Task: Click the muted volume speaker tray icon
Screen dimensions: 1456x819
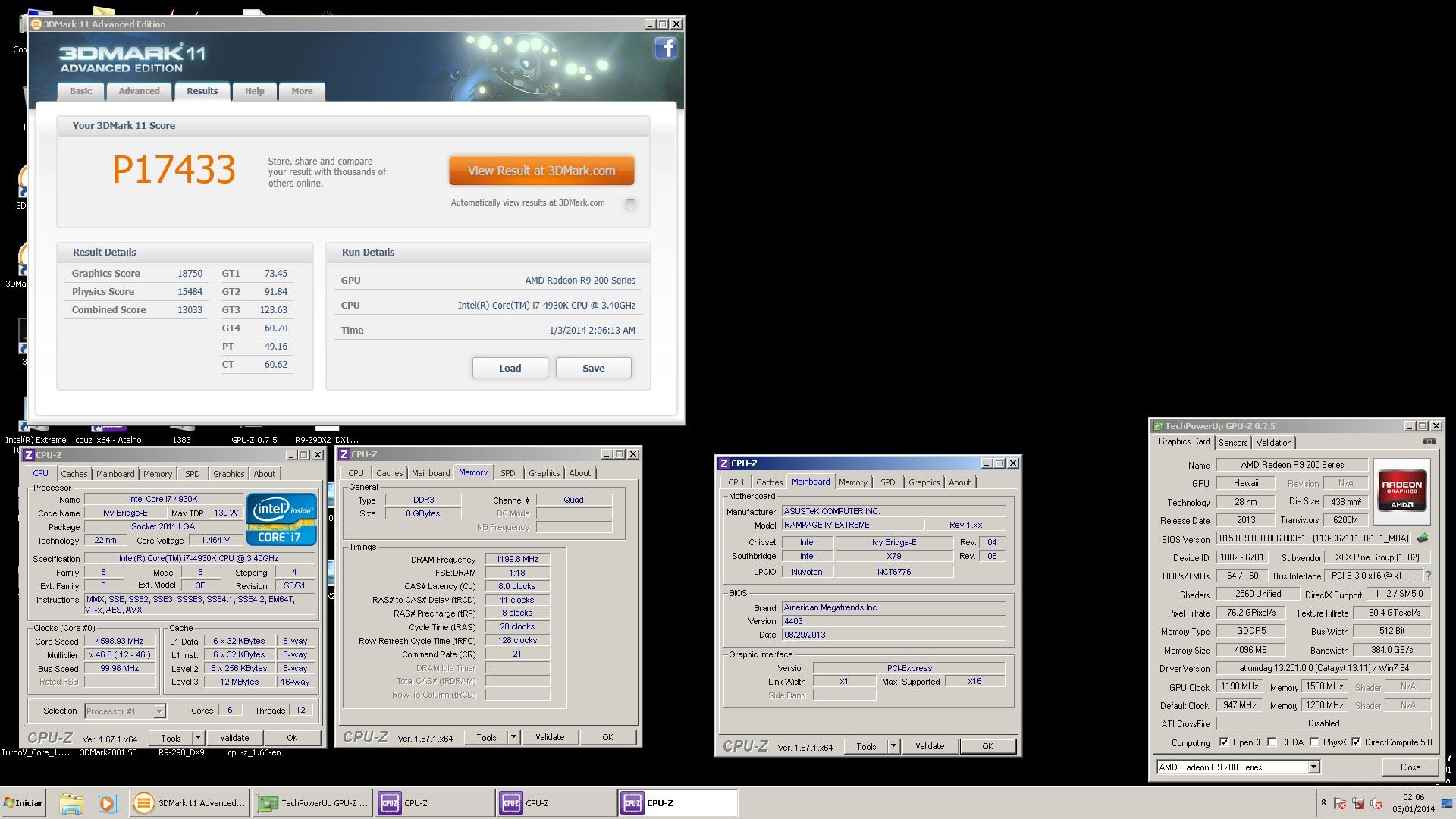Action: pyautogui.click(x=1376, y=803)
